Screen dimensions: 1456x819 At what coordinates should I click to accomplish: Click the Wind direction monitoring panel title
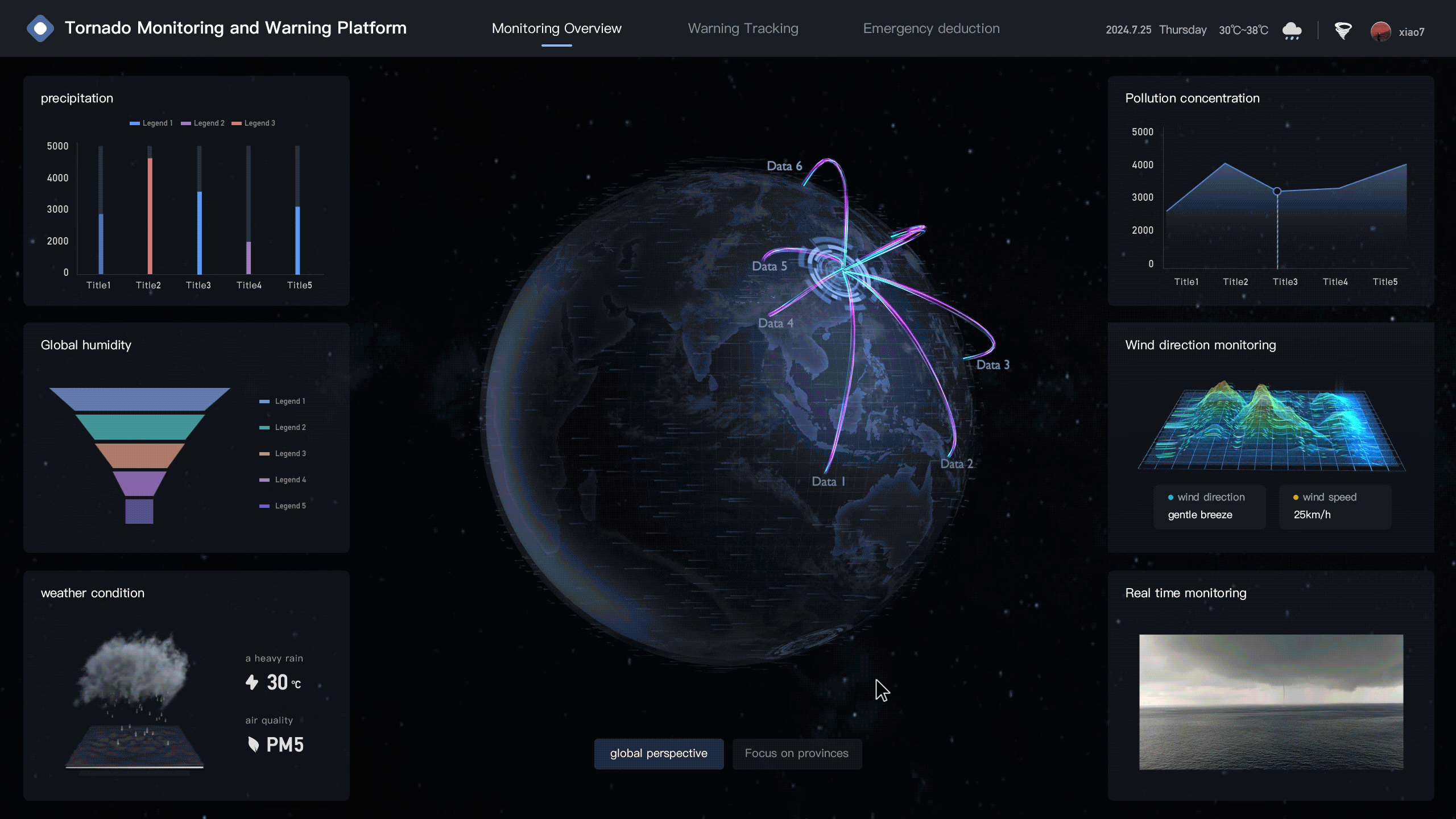coord(1201,345)
